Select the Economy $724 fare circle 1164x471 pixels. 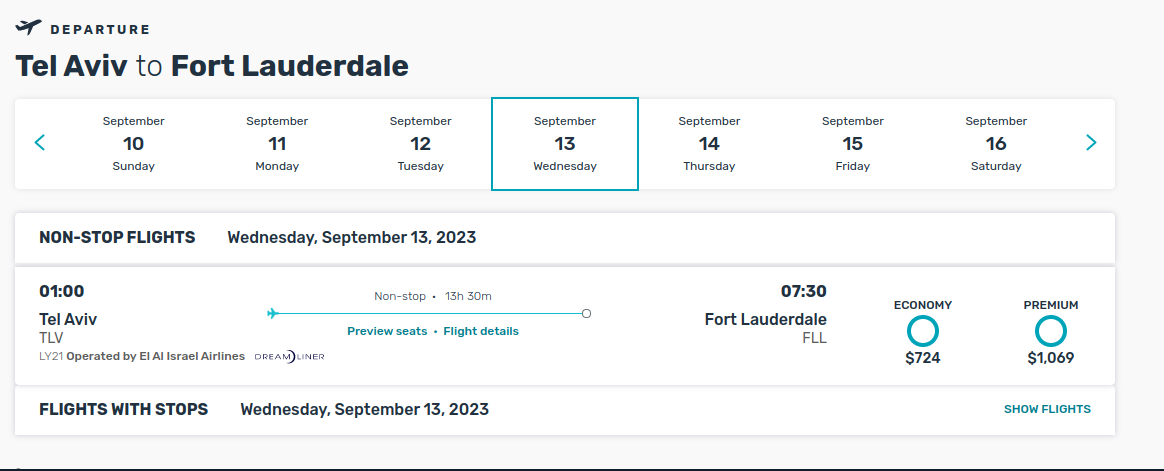point(923,331)
